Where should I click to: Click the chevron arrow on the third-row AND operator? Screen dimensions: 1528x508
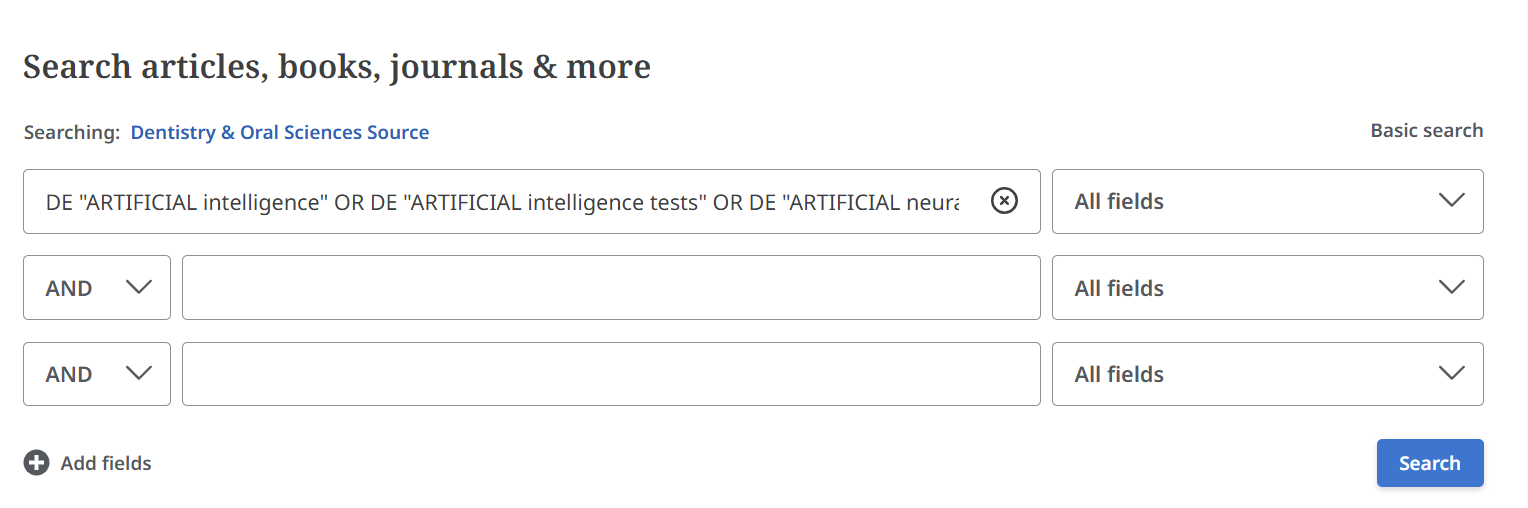pos(139,374)
